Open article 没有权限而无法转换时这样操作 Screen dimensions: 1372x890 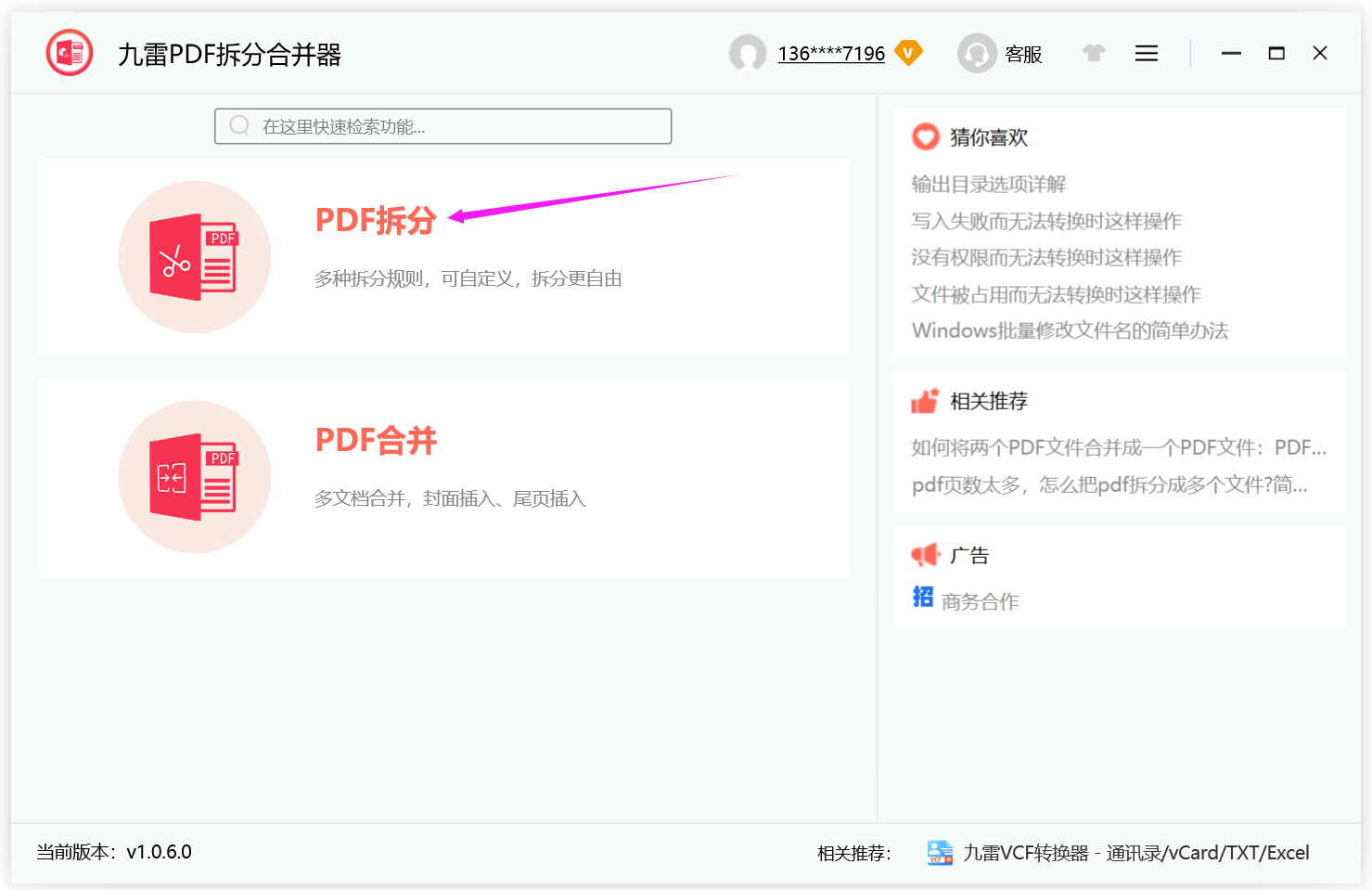click(1046, 257)
